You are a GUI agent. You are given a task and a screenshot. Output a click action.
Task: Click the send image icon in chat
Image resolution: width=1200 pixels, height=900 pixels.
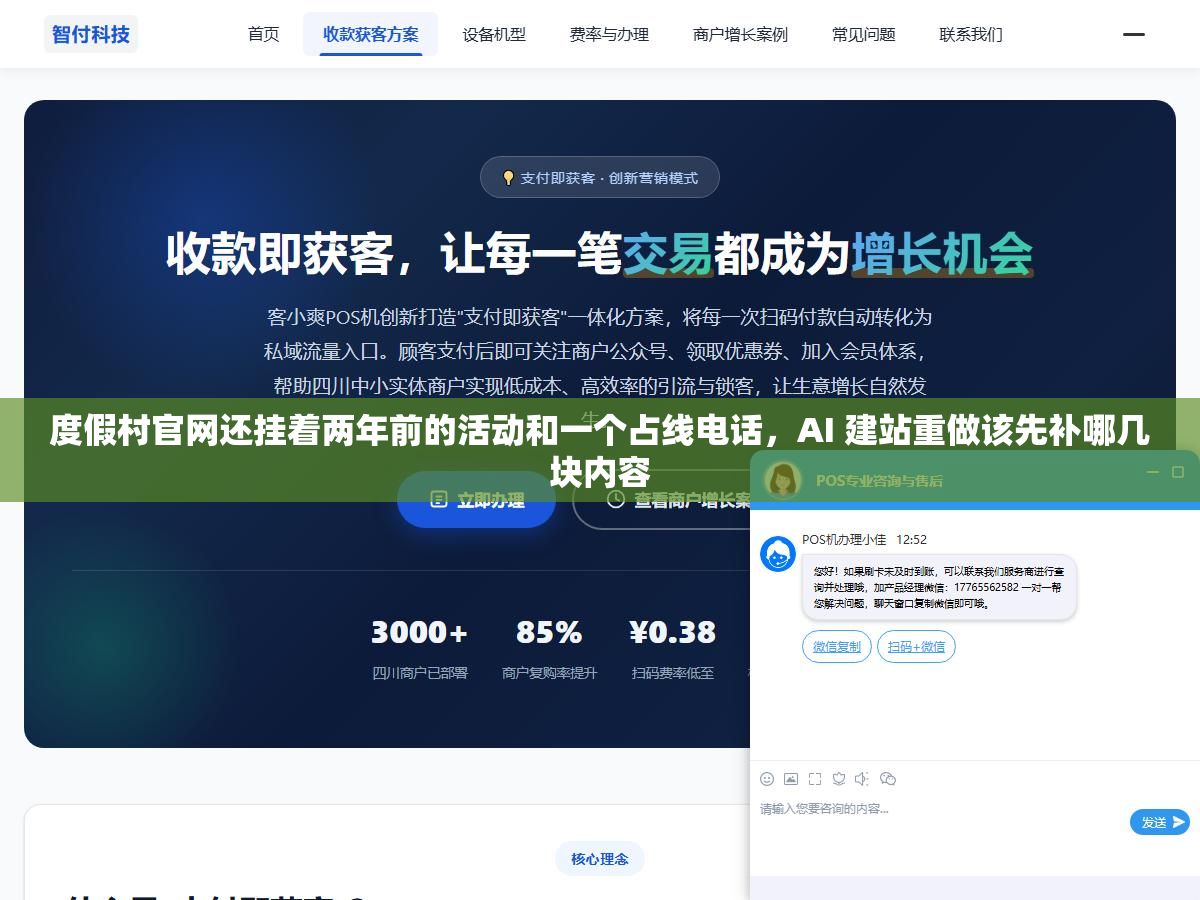click(x=791, y=779)
